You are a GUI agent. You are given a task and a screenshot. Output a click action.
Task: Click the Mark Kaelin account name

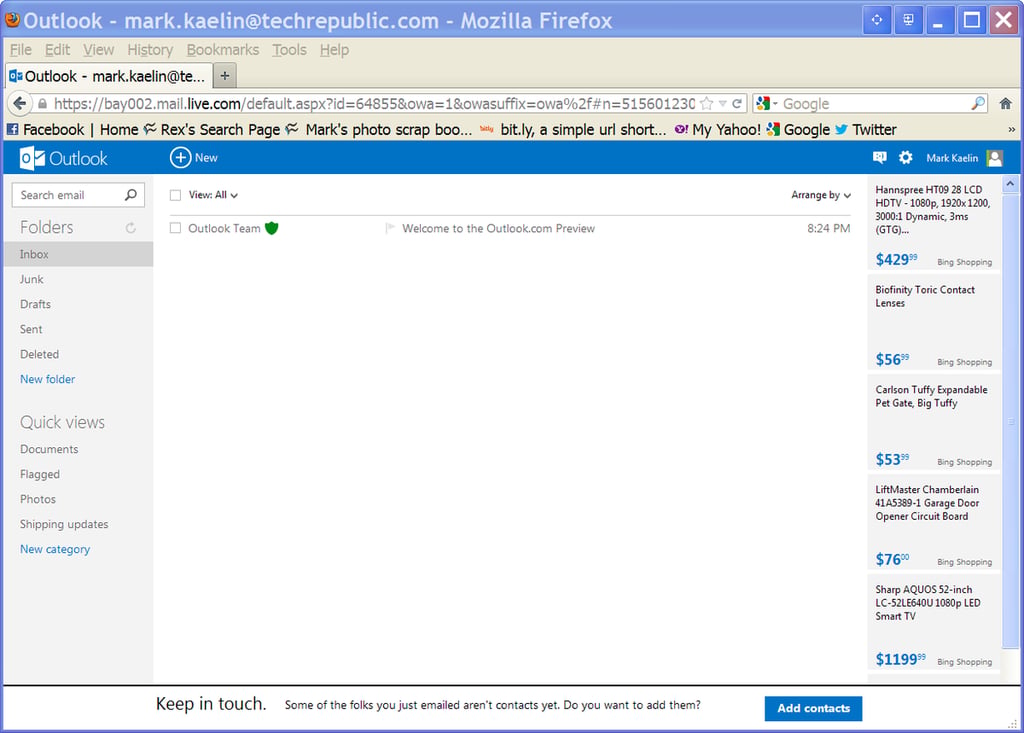[952, 158]
